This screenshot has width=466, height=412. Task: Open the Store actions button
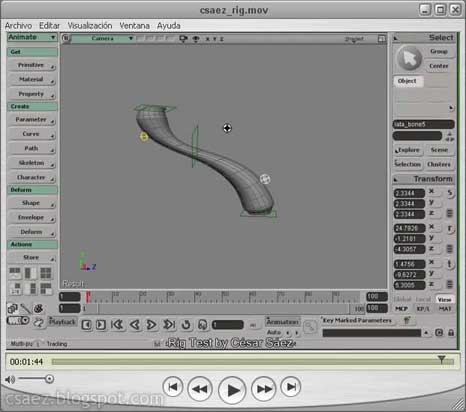(x=32, y=258)
